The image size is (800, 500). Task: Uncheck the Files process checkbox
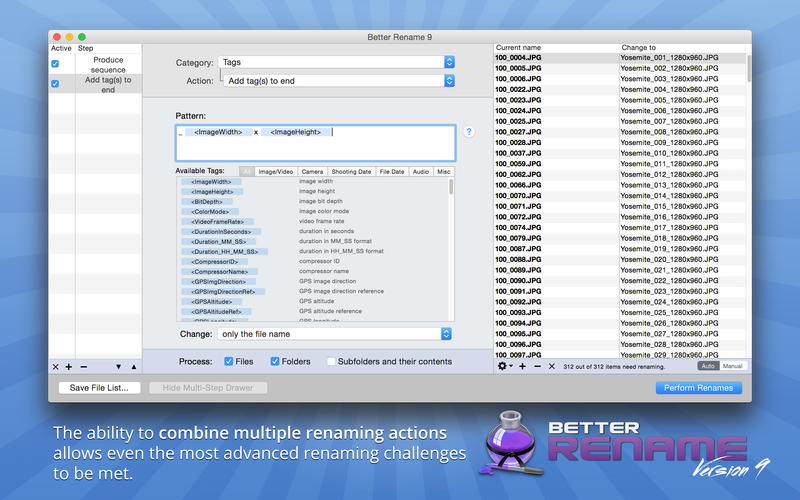[x=229, y=361]
